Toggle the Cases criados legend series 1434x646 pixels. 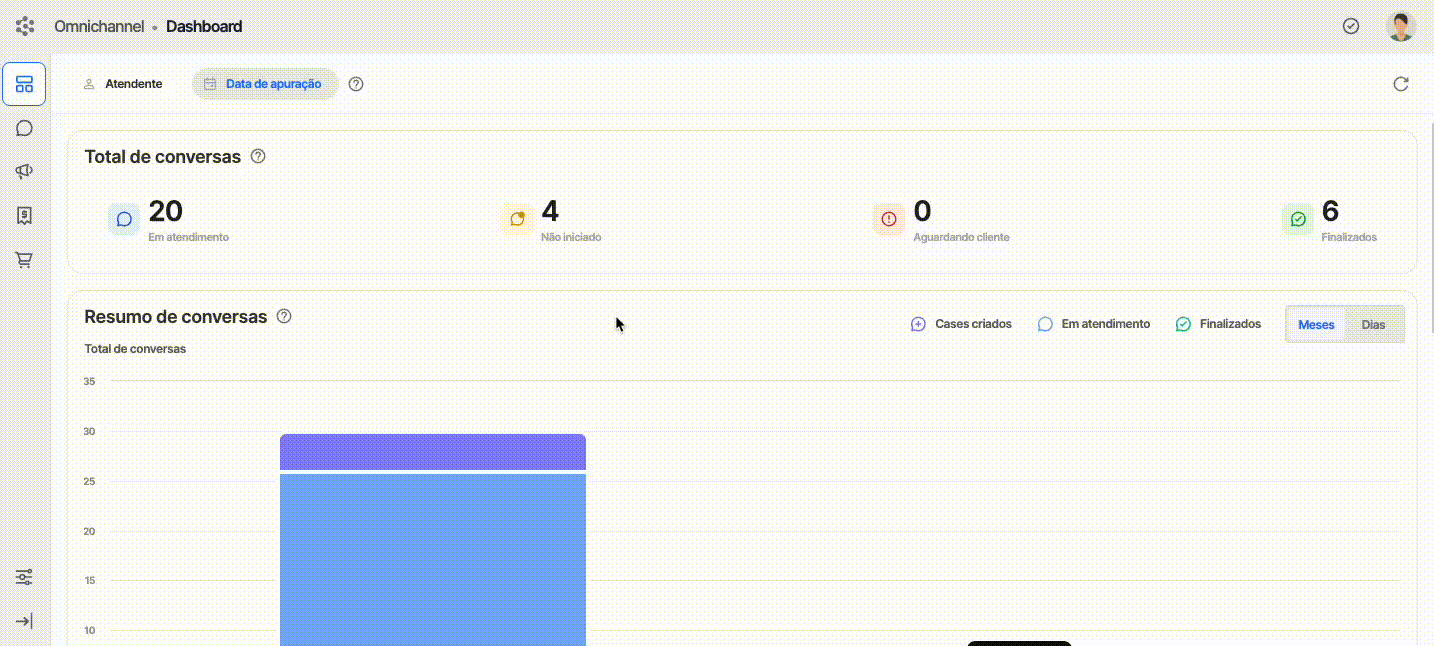pyautogui.click(x=961, y=324)
